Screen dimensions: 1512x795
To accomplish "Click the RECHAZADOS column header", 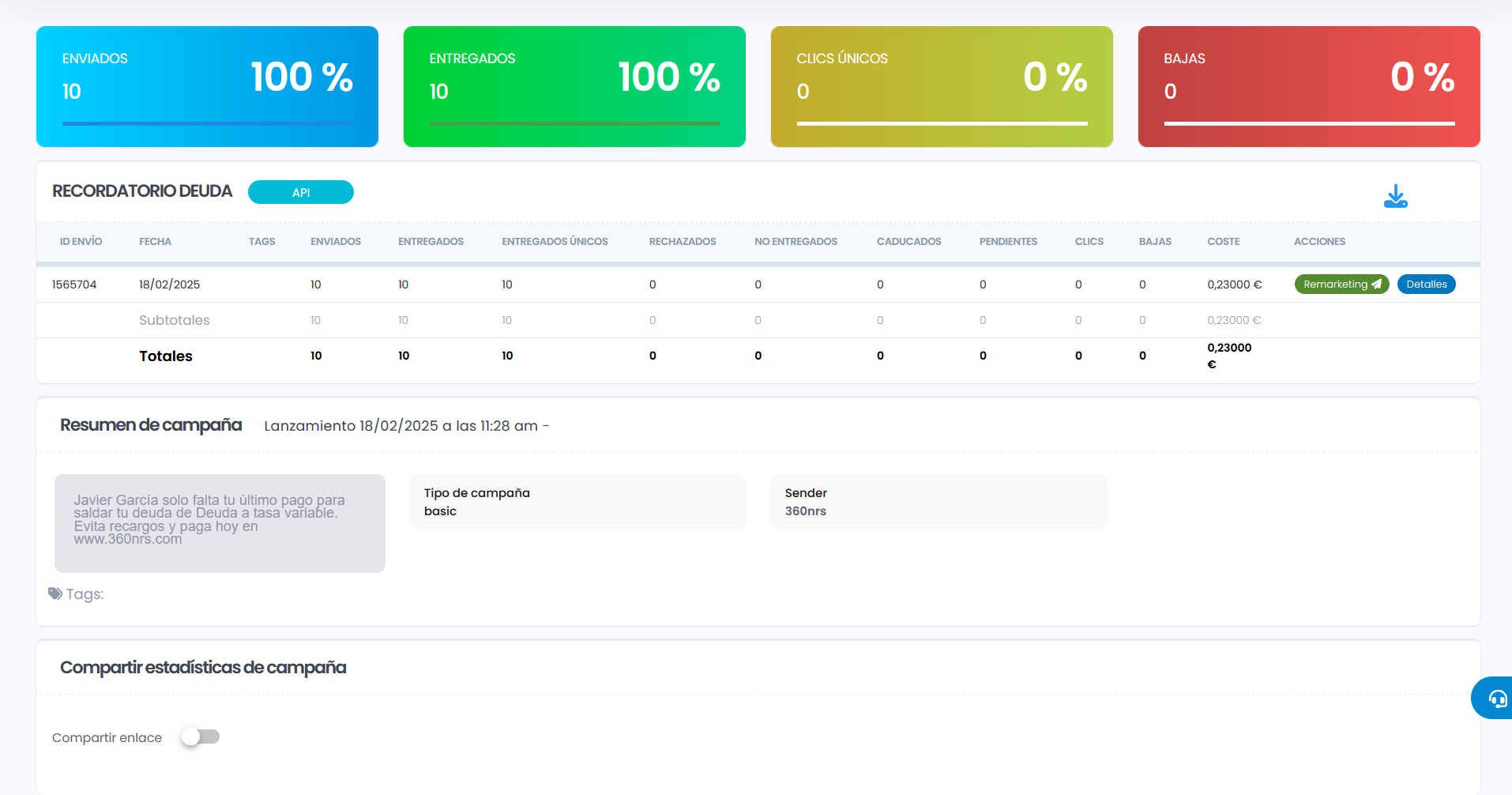I will click(682, 242).
